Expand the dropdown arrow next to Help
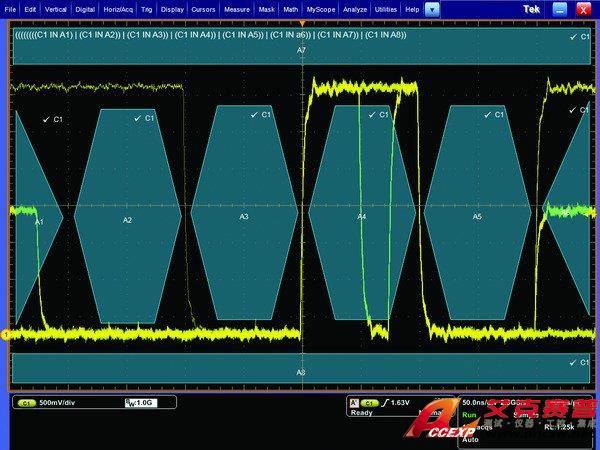 click(431, 8)
